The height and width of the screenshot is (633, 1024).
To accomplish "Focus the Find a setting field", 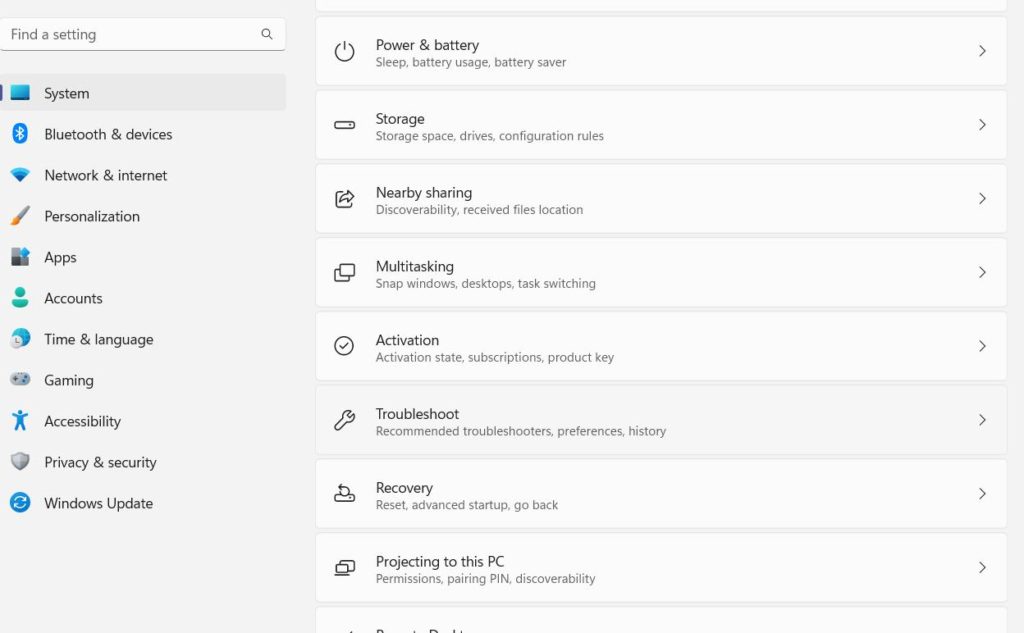I will coord(143,34).
